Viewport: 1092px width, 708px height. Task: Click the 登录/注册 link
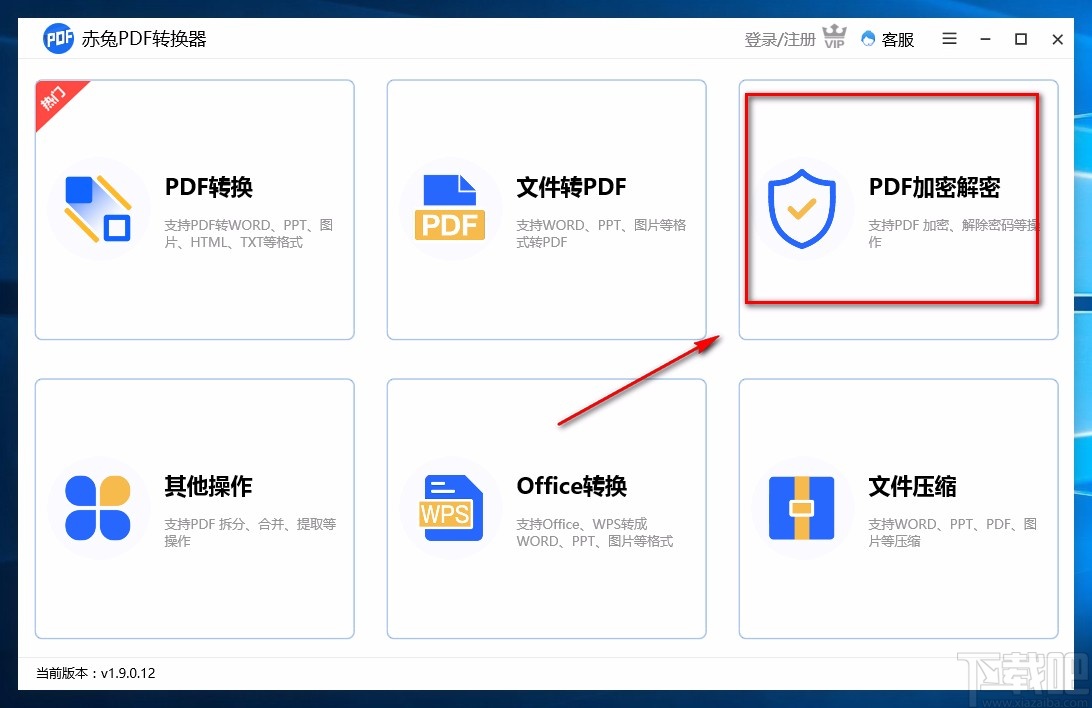pyautogui.click(x=779, y=40)
